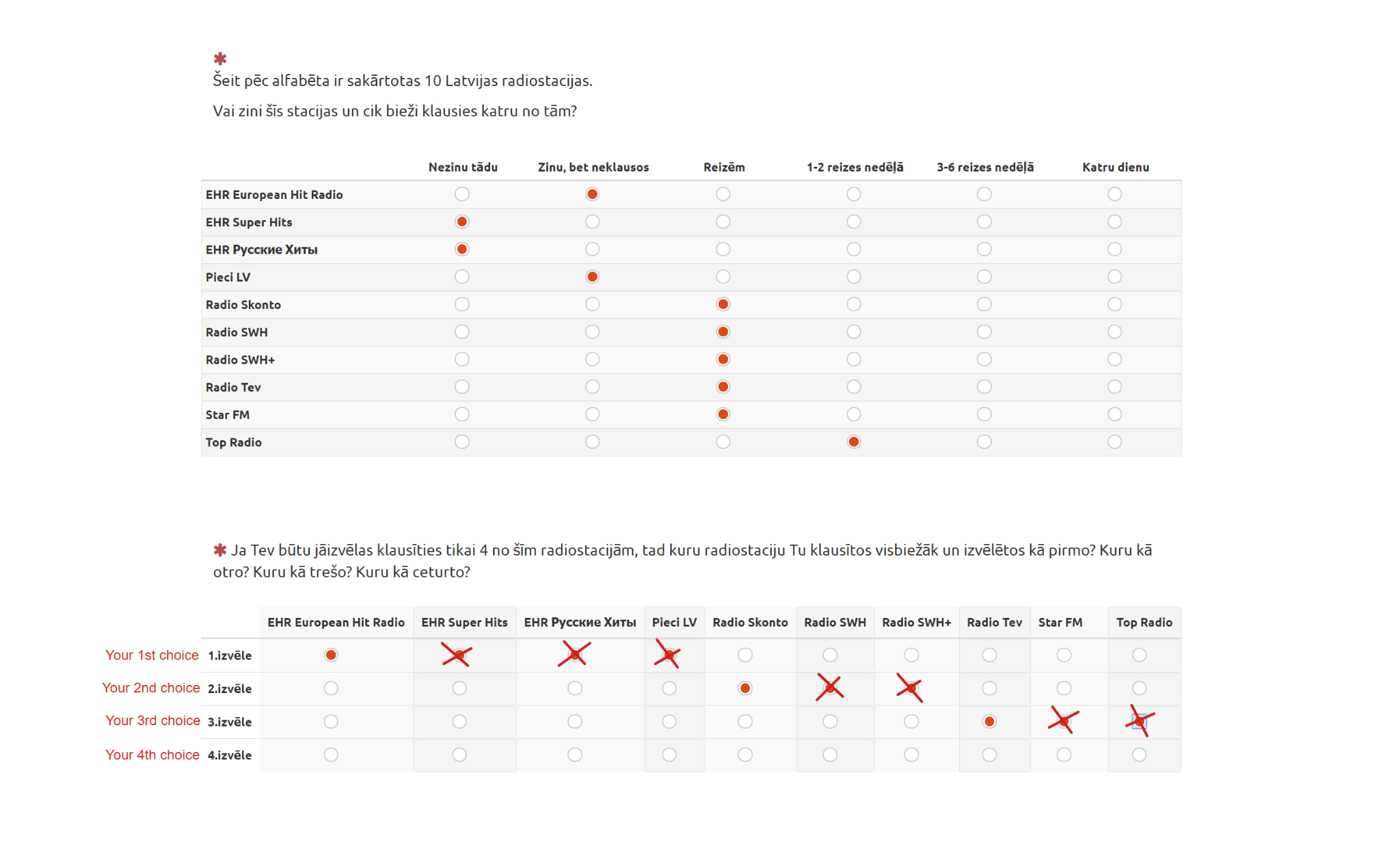Choose 'Reizēm' for EHR Русские Хиты

click(x=723, y=249)
